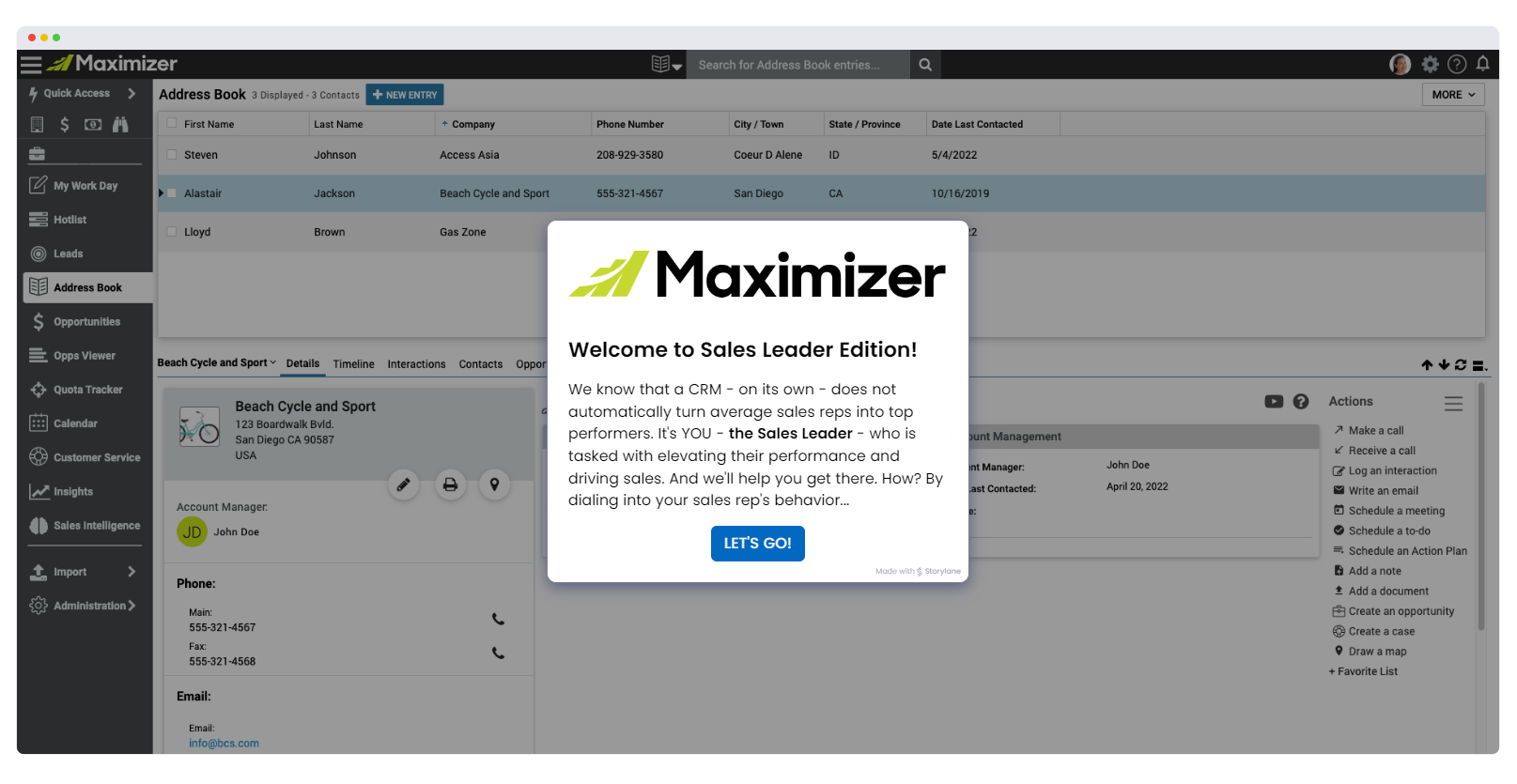Click the NEW ENTRY button
This screenshot has height=784, width=1517.
point(405,95)
